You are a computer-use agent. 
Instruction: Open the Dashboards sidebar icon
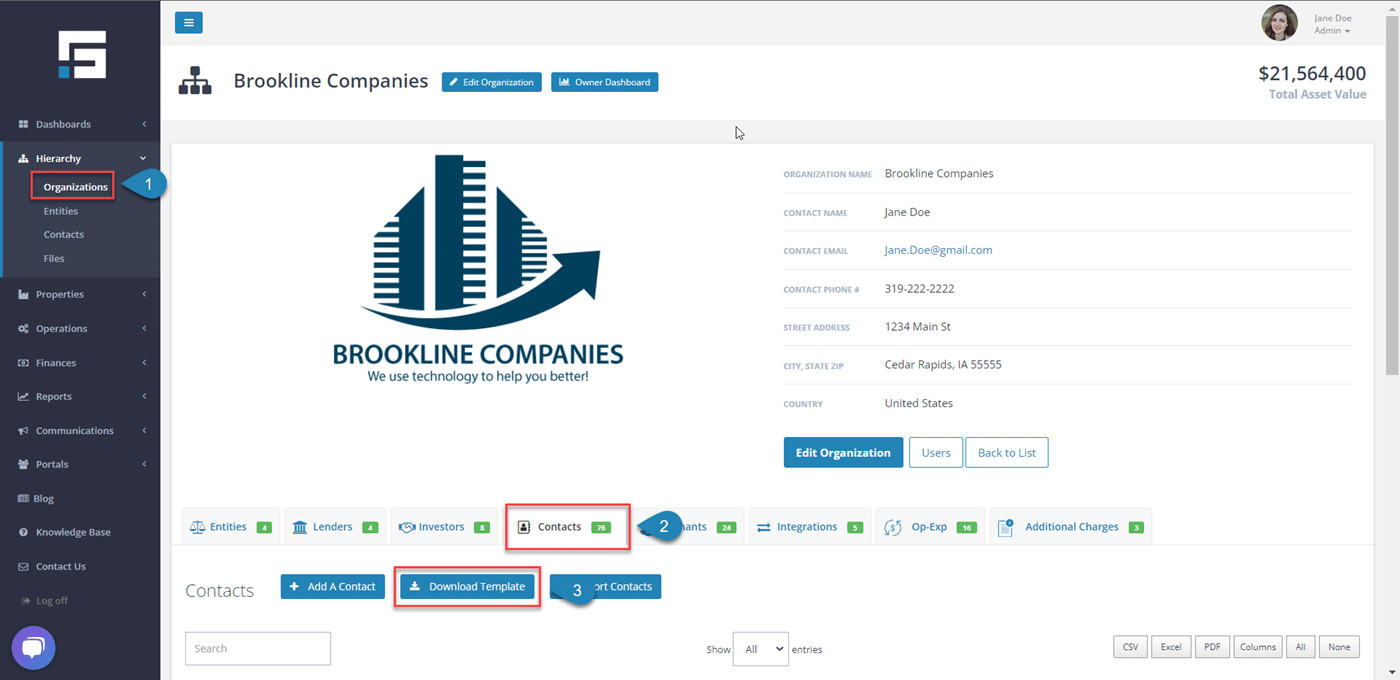[x=21, y=124]
